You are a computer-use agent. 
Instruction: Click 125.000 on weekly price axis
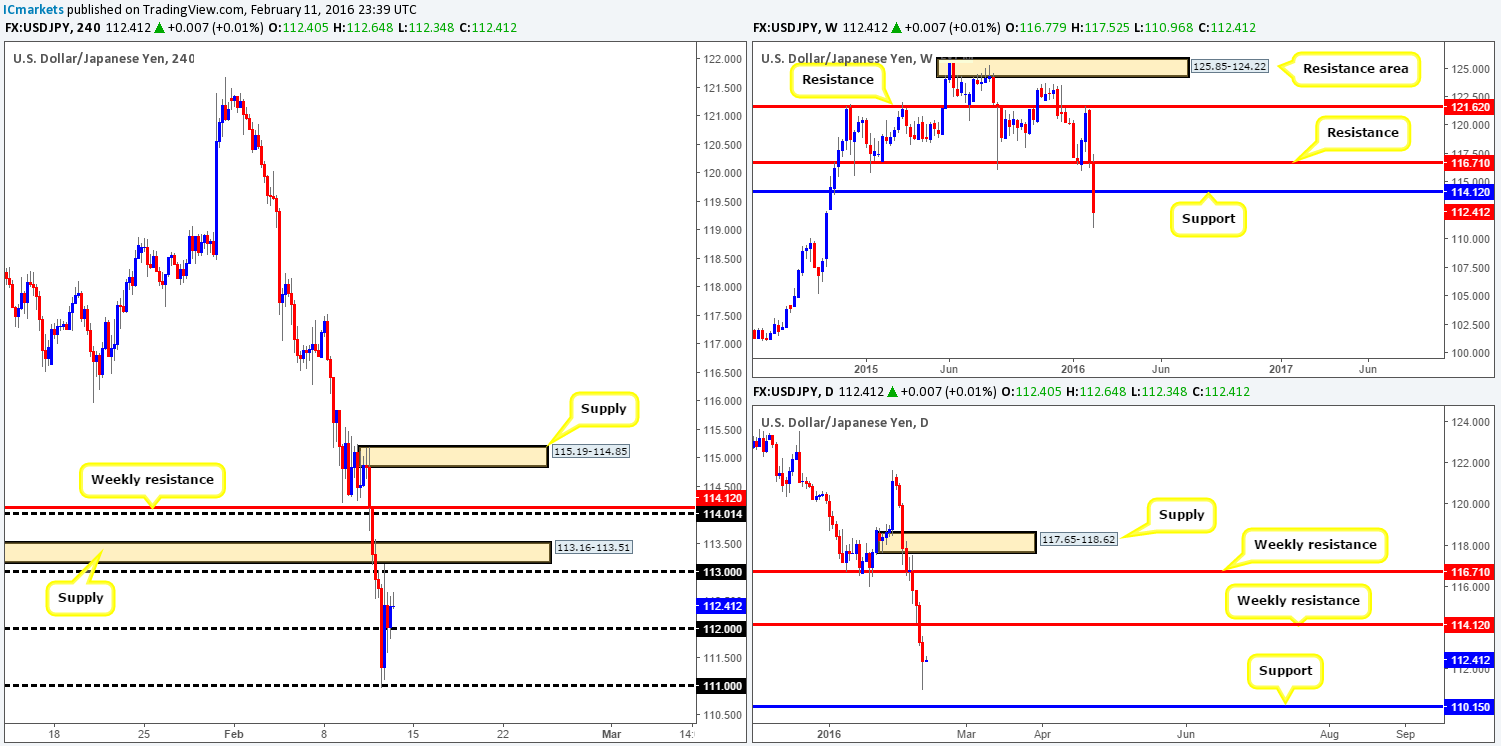1468,70
